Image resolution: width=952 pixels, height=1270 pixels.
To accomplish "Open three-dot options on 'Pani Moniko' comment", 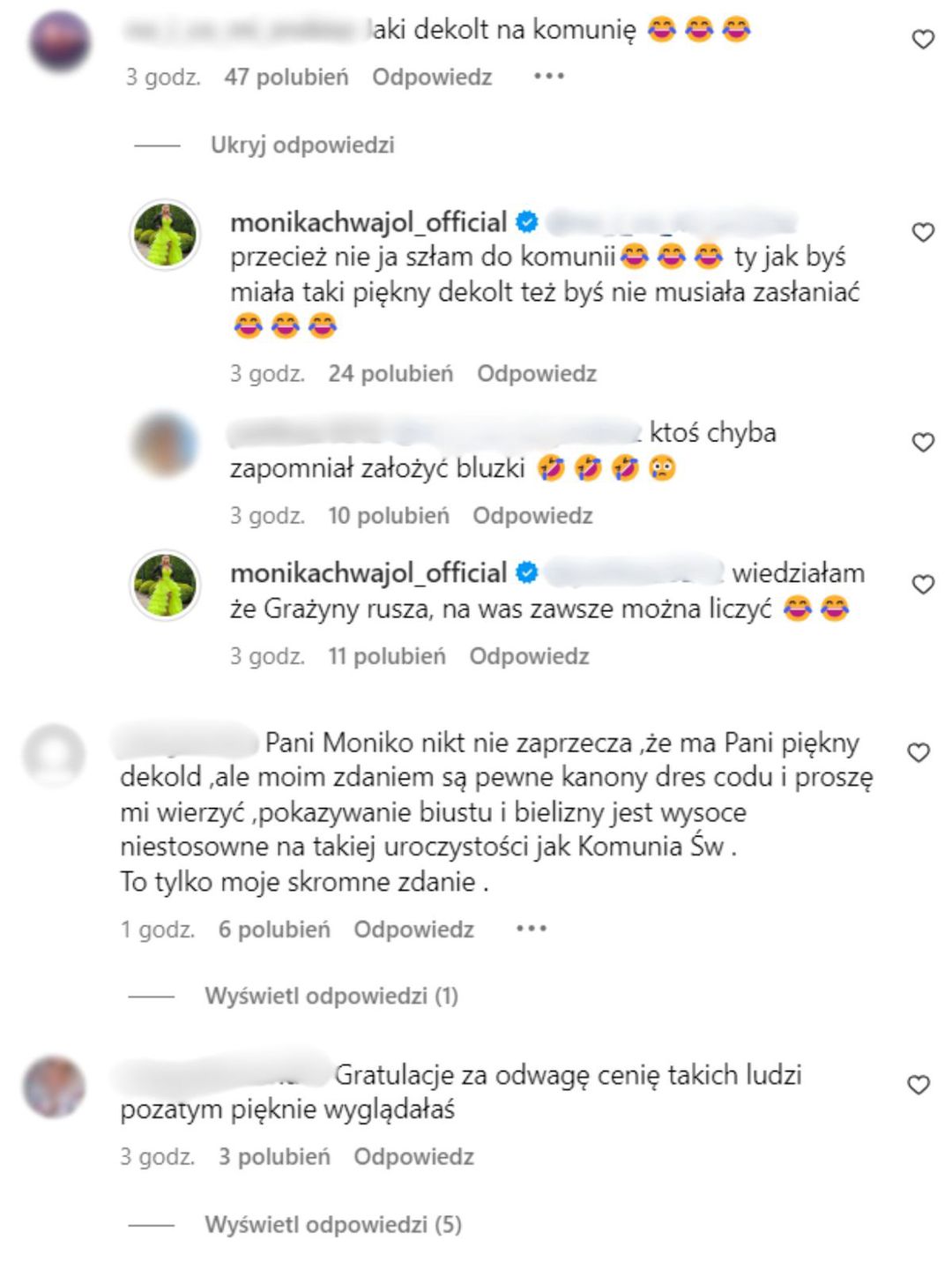I will [x=531, y=929].
